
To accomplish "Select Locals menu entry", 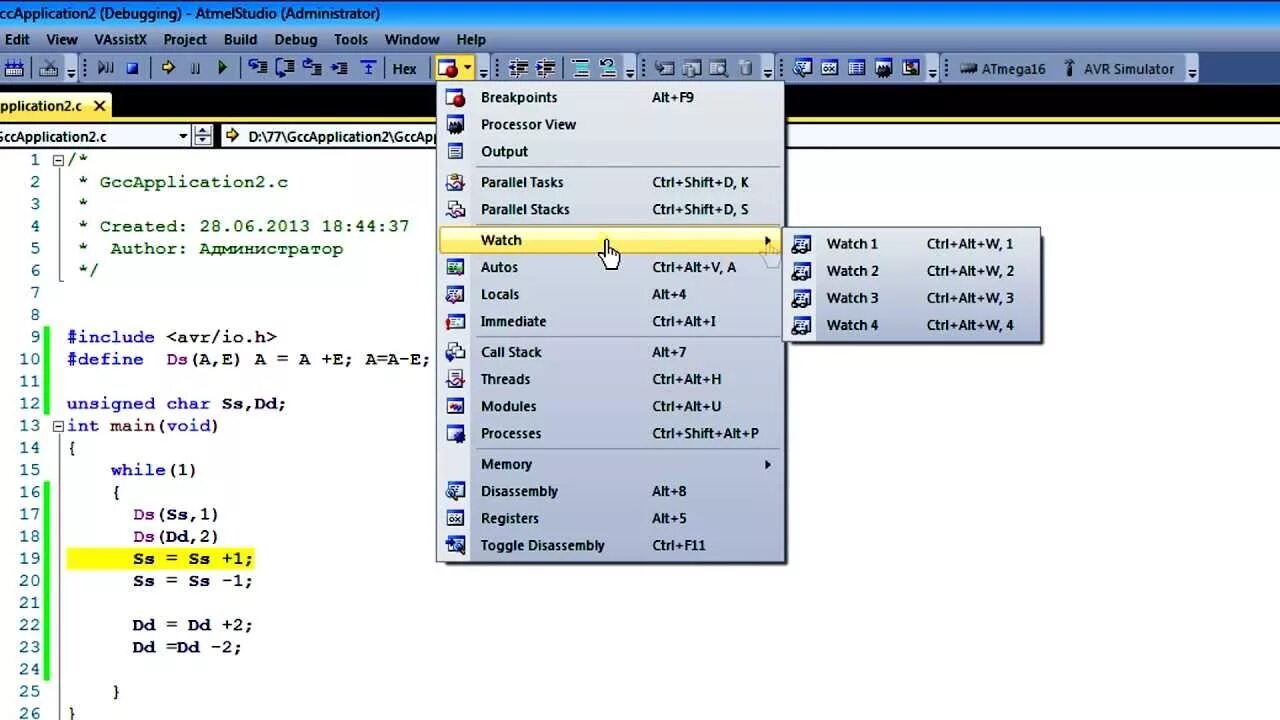I will 611,294.
